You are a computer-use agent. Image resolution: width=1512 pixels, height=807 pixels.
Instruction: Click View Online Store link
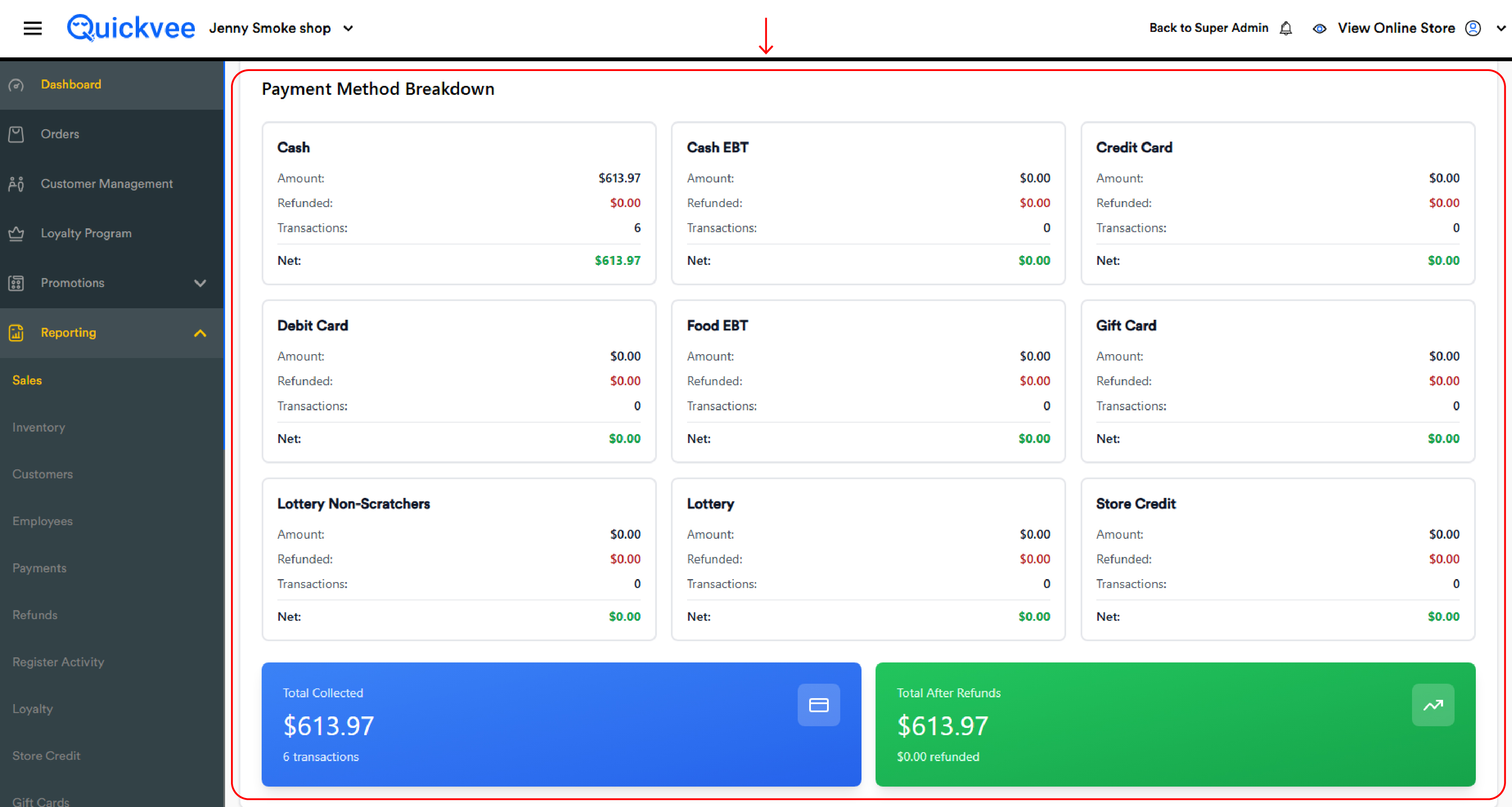(x=1396, y=28)
